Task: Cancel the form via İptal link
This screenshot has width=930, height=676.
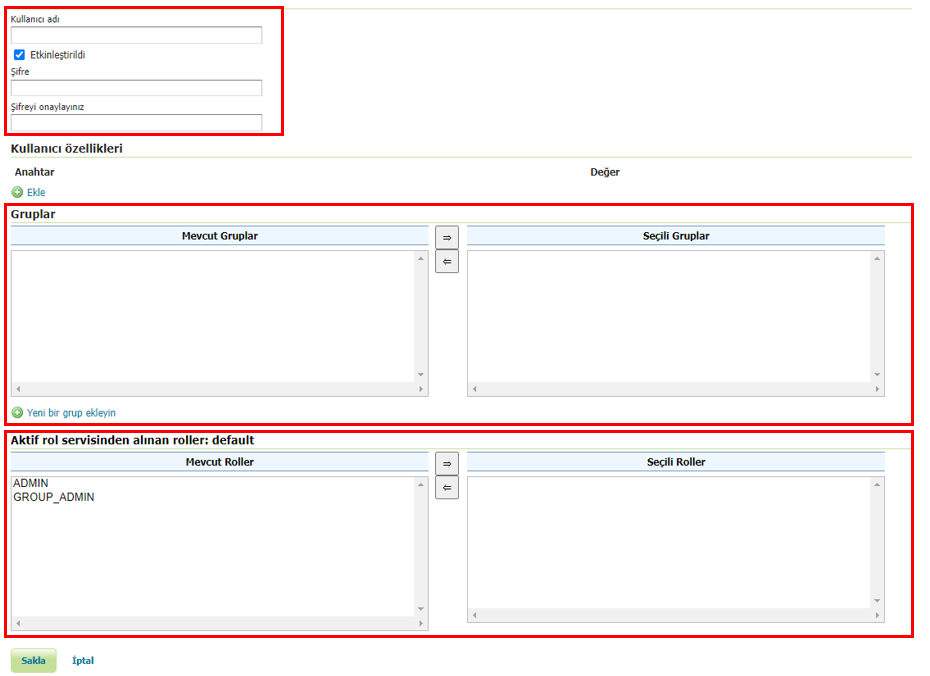Action: (83, 661)
